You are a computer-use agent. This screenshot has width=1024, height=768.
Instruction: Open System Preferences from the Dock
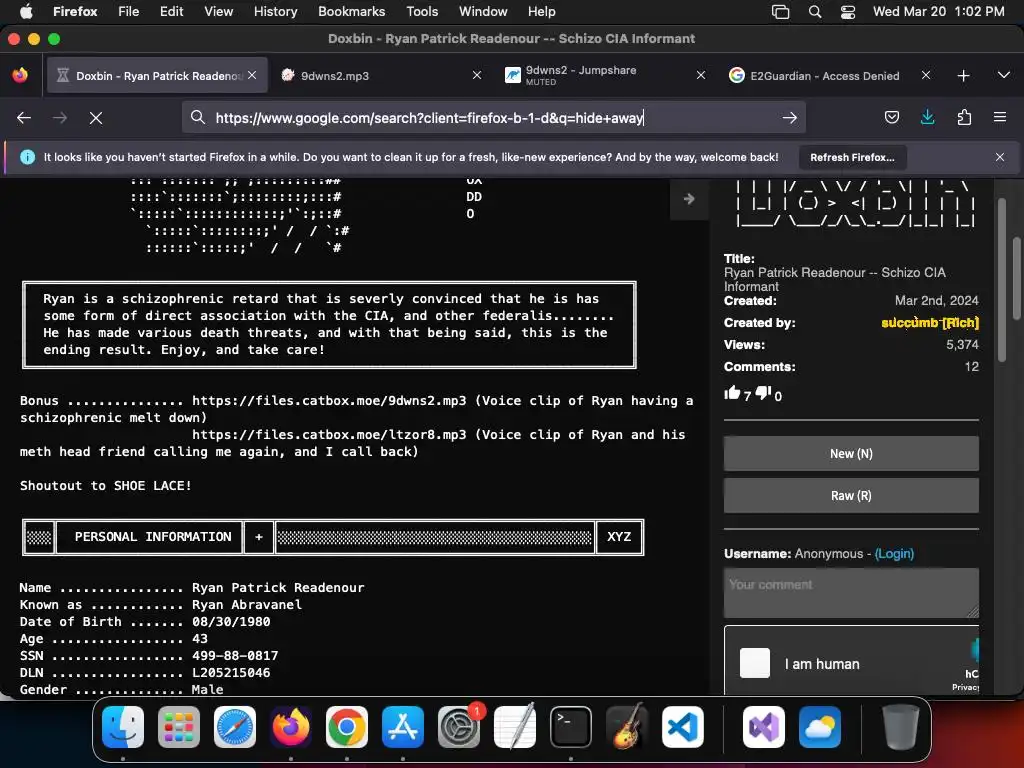click(x=459, y=727)
